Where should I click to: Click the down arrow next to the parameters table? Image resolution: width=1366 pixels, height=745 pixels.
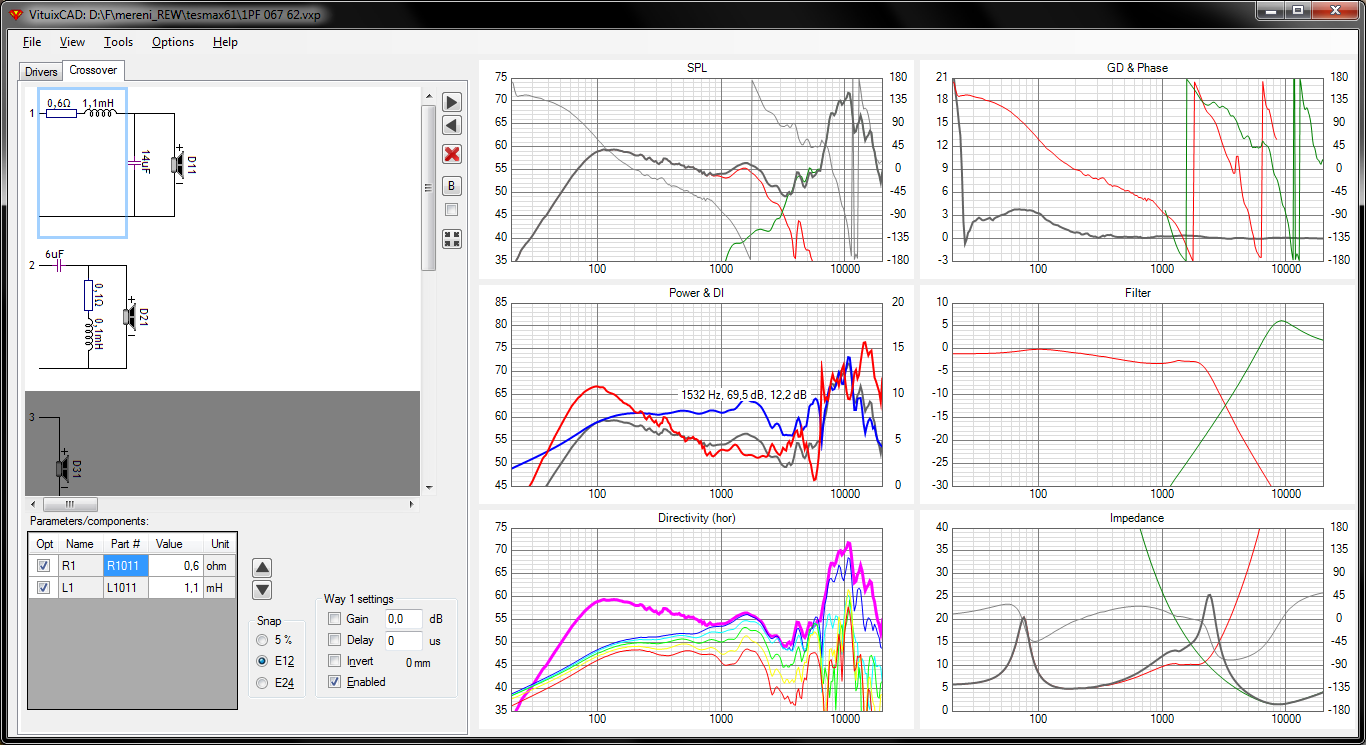(x=262, y=590)
